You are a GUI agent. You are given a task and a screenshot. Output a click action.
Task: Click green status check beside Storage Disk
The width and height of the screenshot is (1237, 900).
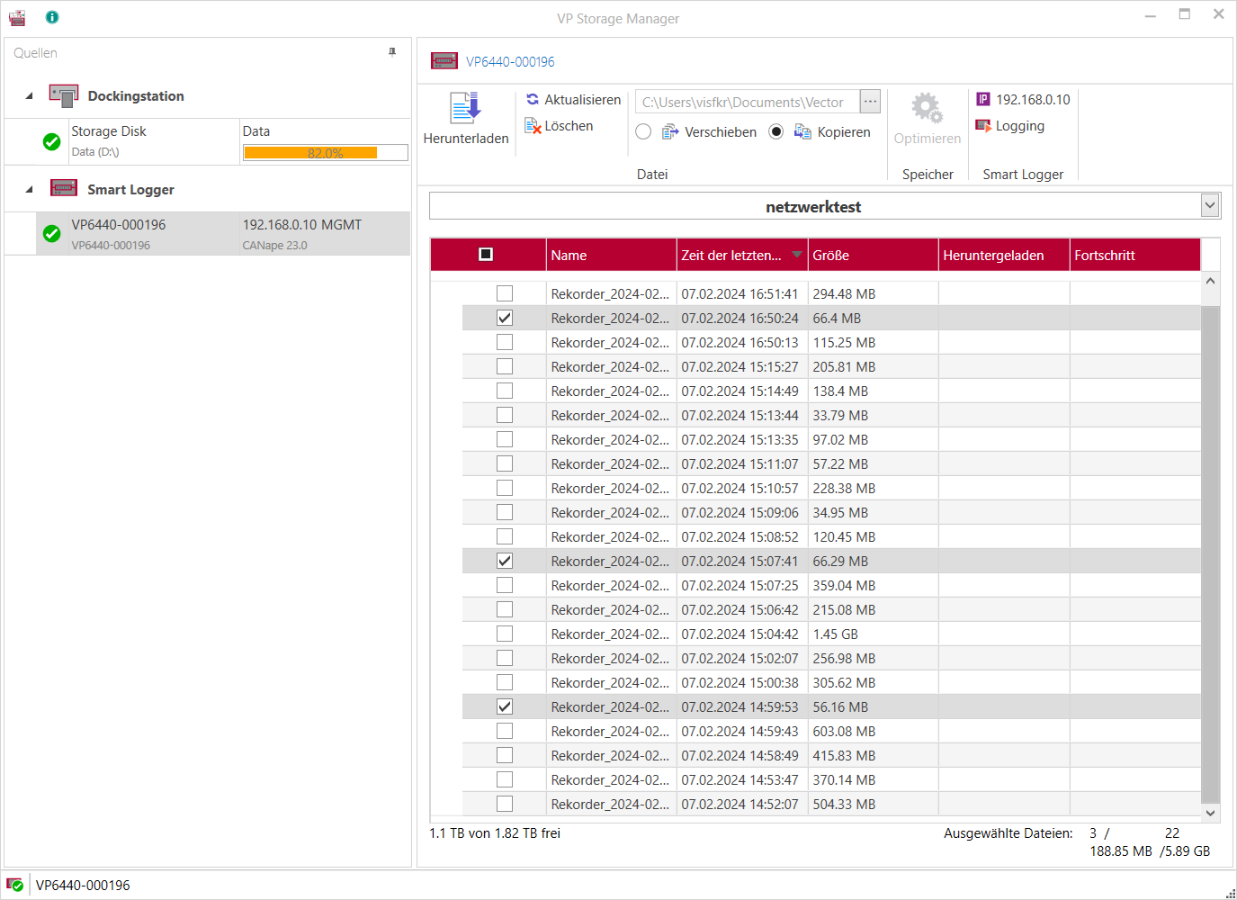(52, 142)
